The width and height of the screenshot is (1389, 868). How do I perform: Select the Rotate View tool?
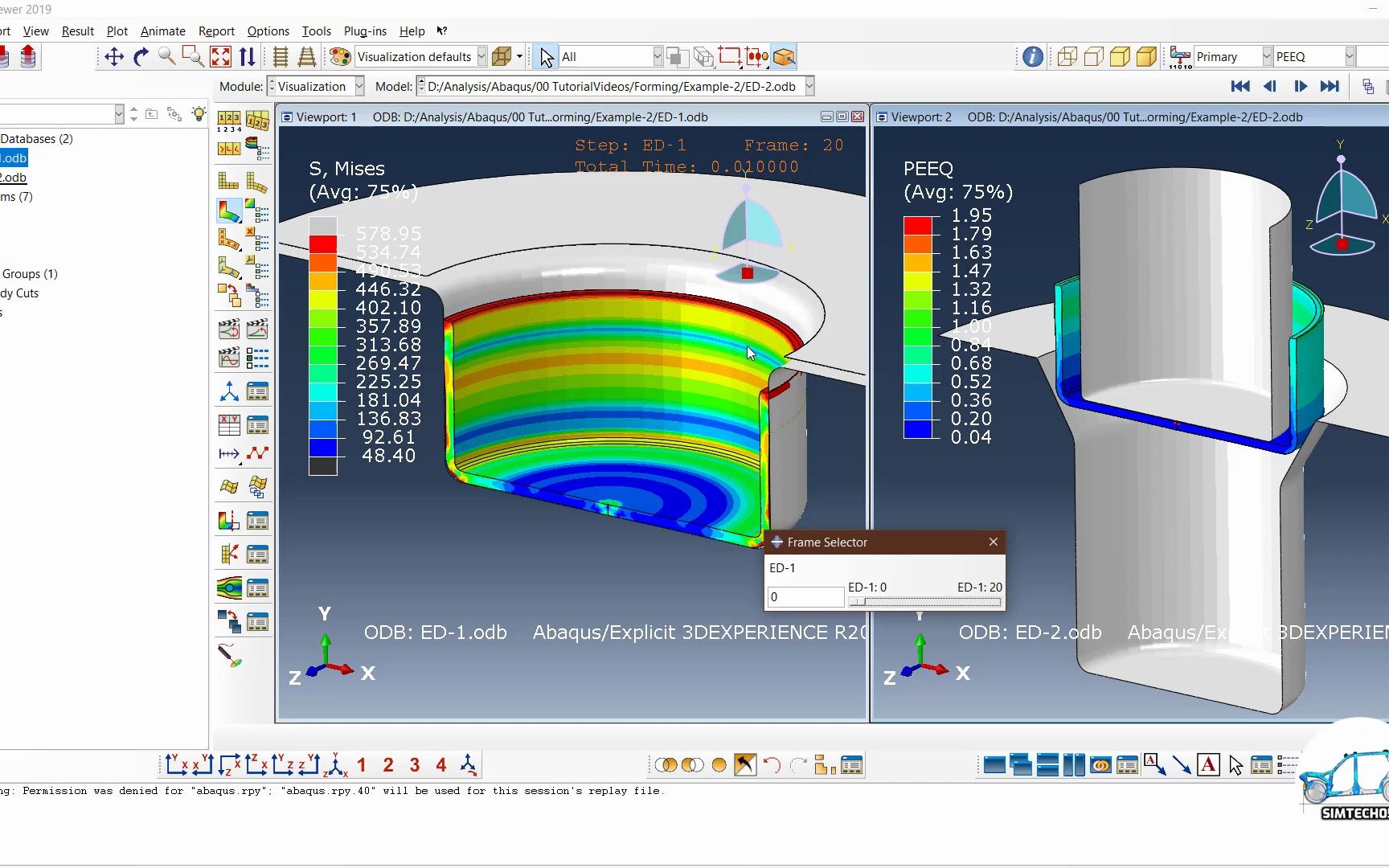click(141, 57)
